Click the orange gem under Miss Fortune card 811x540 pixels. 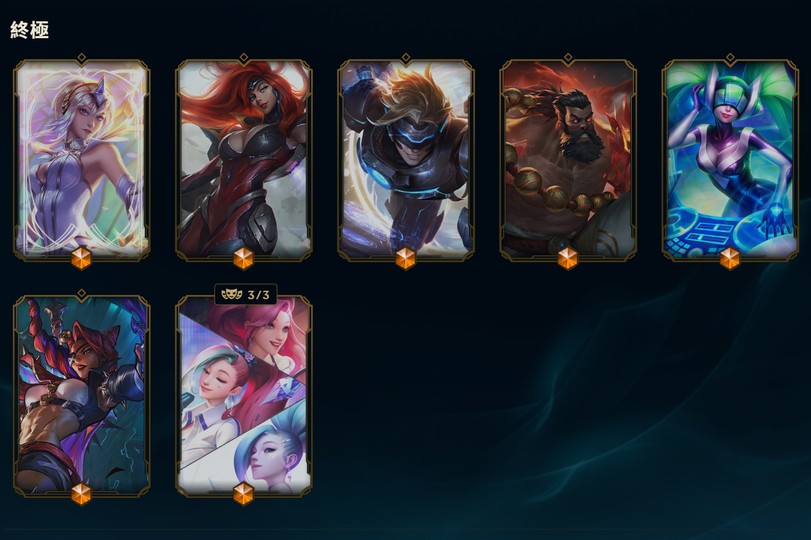point(244,259)
